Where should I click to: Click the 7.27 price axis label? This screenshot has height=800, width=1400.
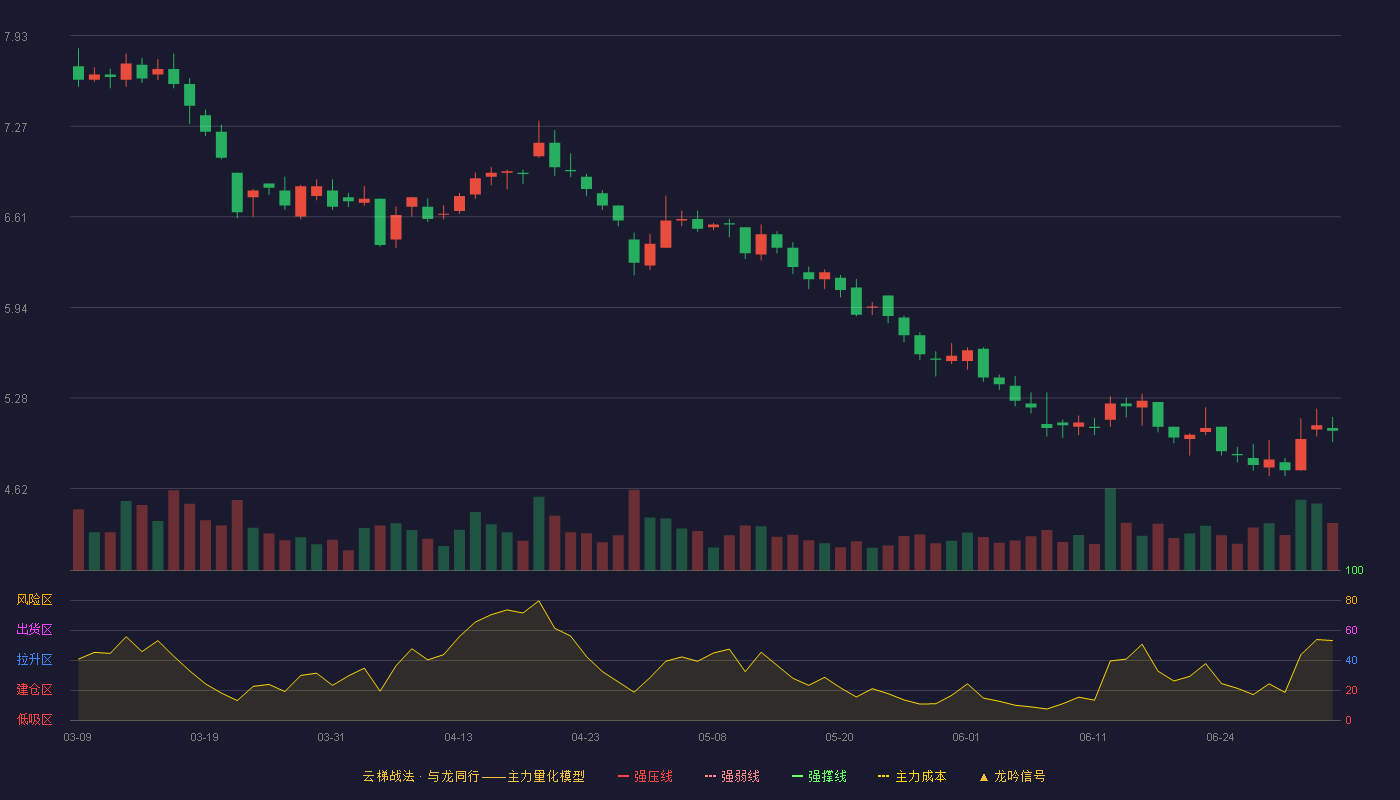(x=16, y=128)
